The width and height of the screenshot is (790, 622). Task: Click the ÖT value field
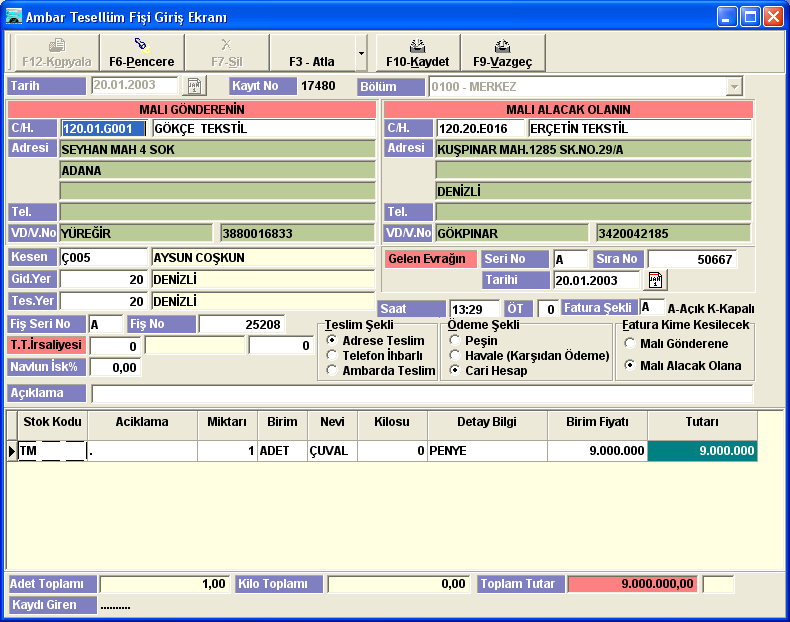click(x=548, y=309)
